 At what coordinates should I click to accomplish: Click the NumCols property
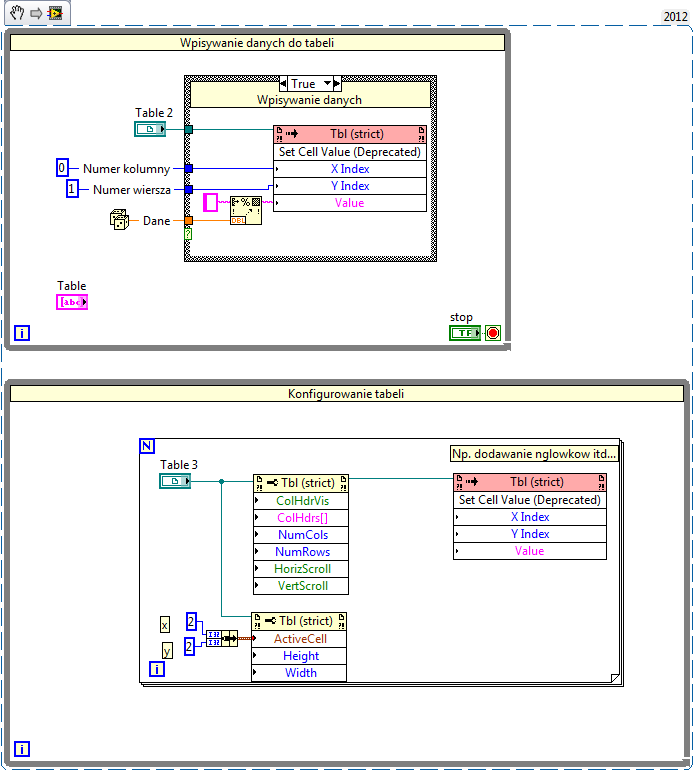tap(301, 534)
